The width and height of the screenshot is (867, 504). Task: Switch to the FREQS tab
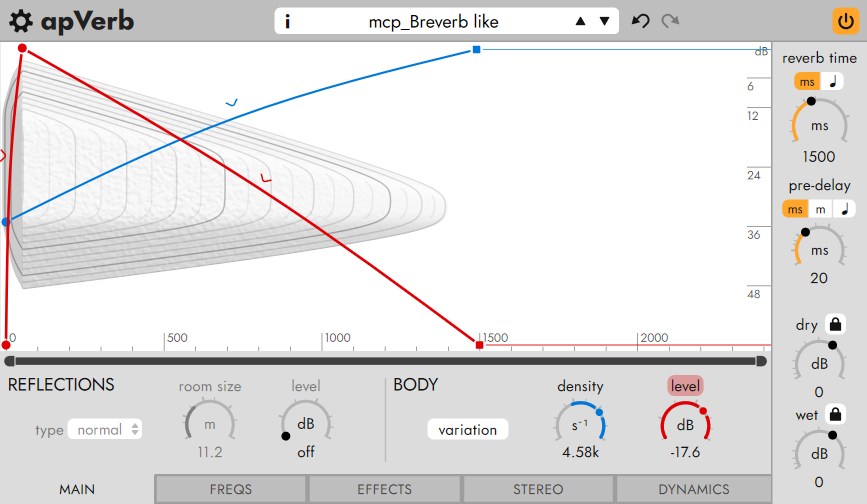(230, 489)
